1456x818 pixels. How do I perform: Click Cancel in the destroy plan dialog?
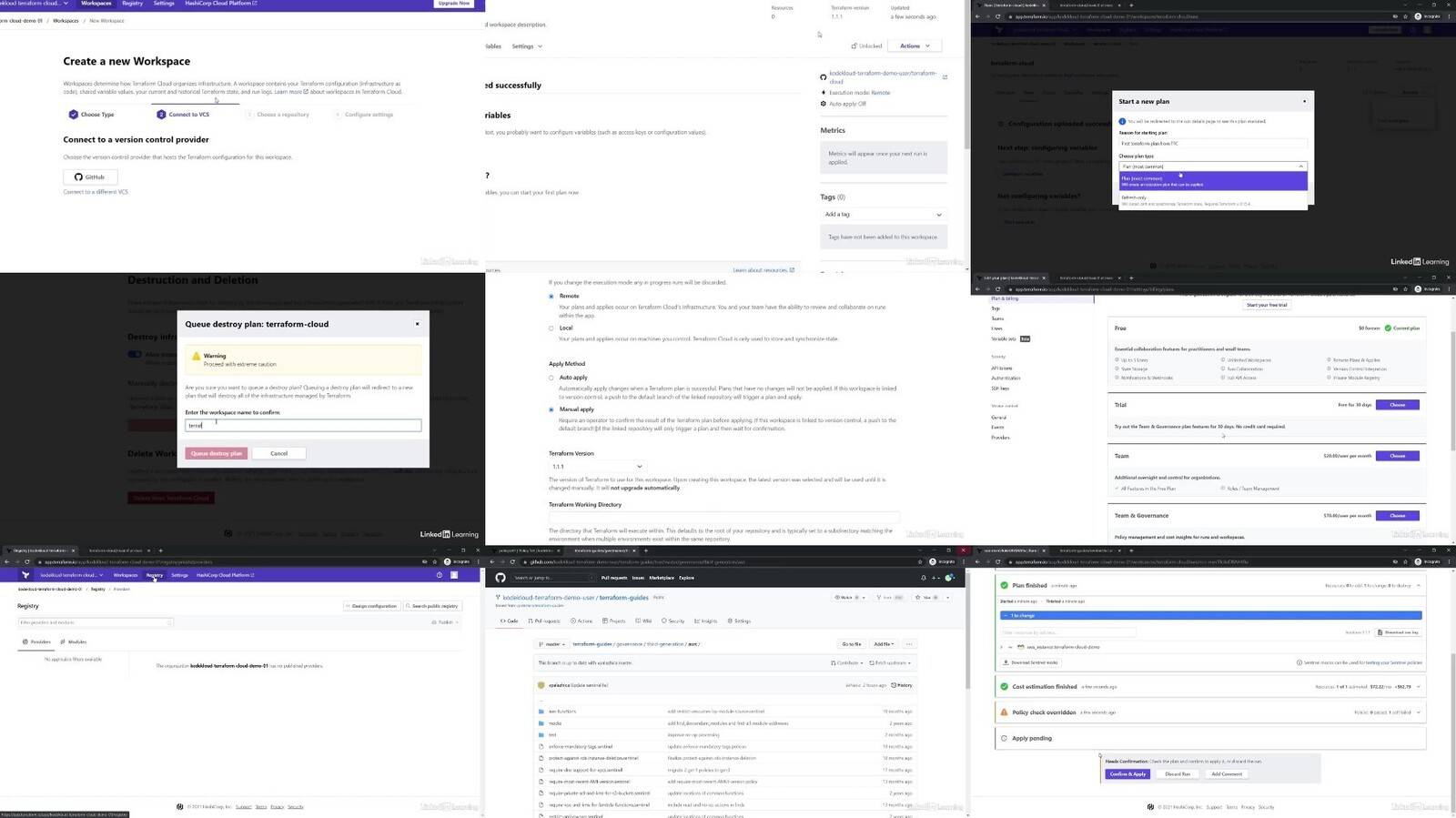(x=279, y=453)
